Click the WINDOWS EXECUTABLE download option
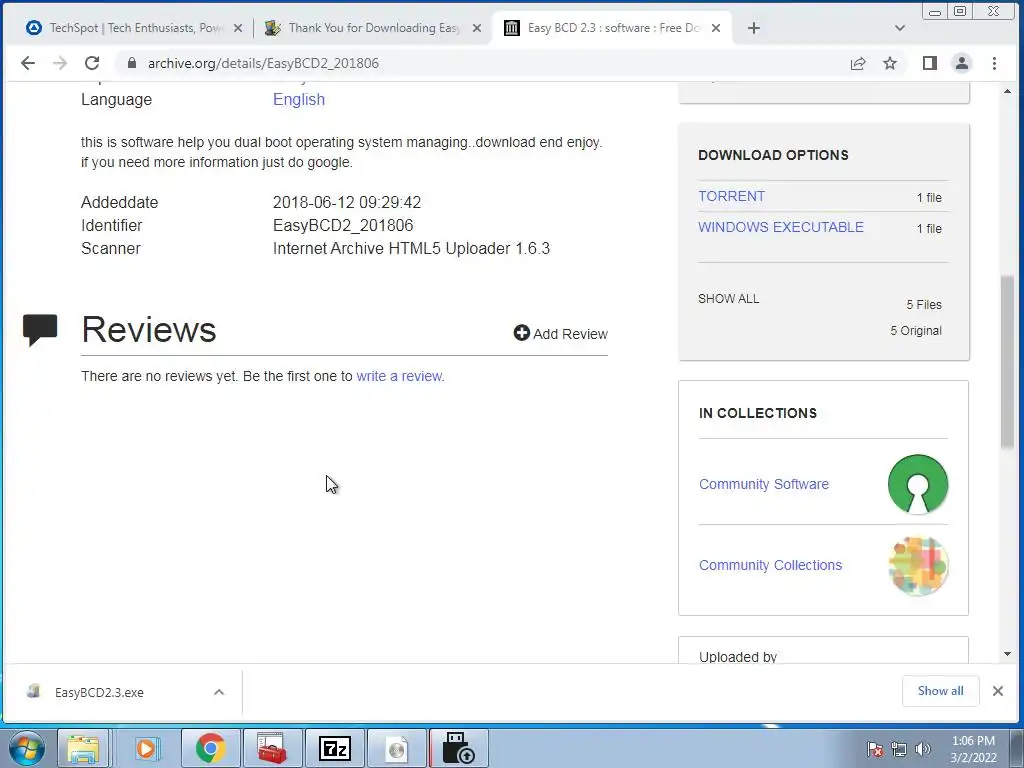The image size is (1024, 768). 780,227
